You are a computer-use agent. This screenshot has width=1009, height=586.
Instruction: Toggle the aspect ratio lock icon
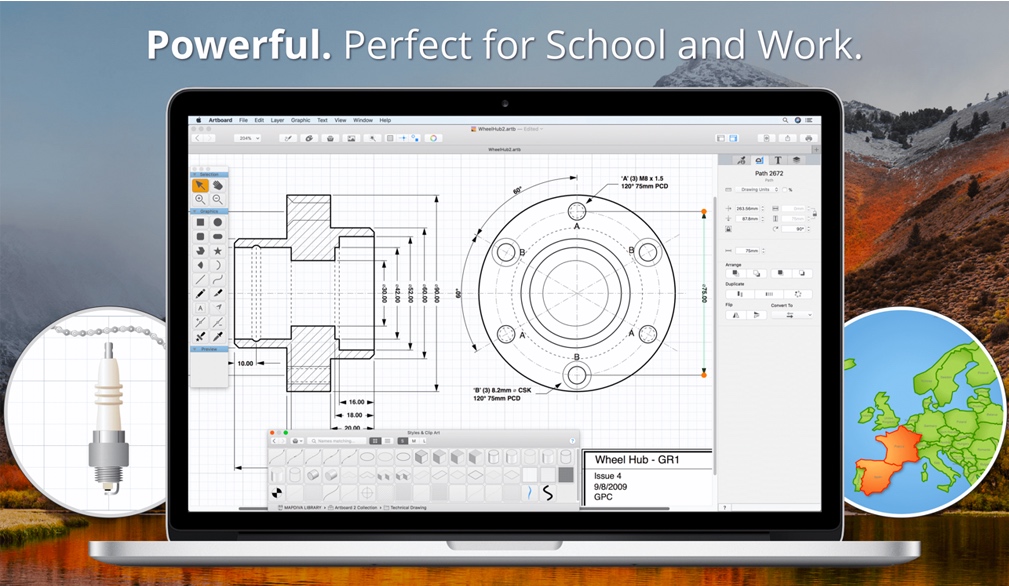pos(814,212)
